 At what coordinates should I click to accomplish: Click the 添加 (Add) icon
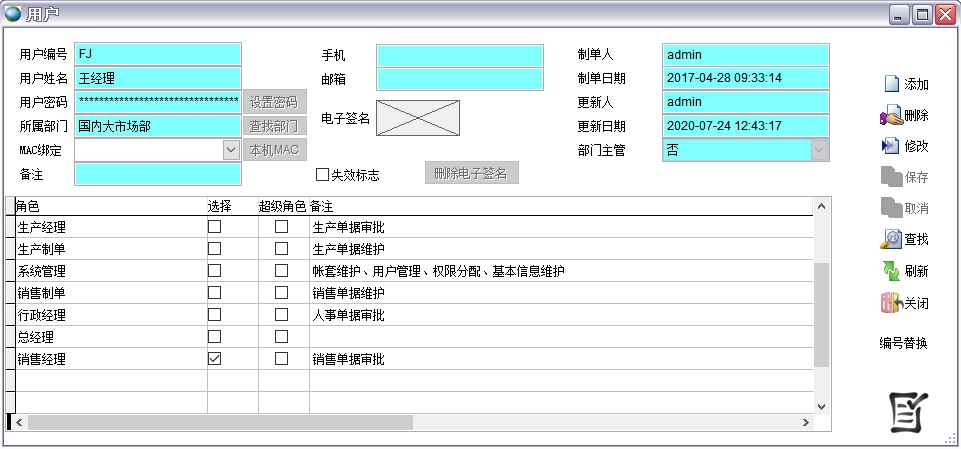tap(892, 84)
